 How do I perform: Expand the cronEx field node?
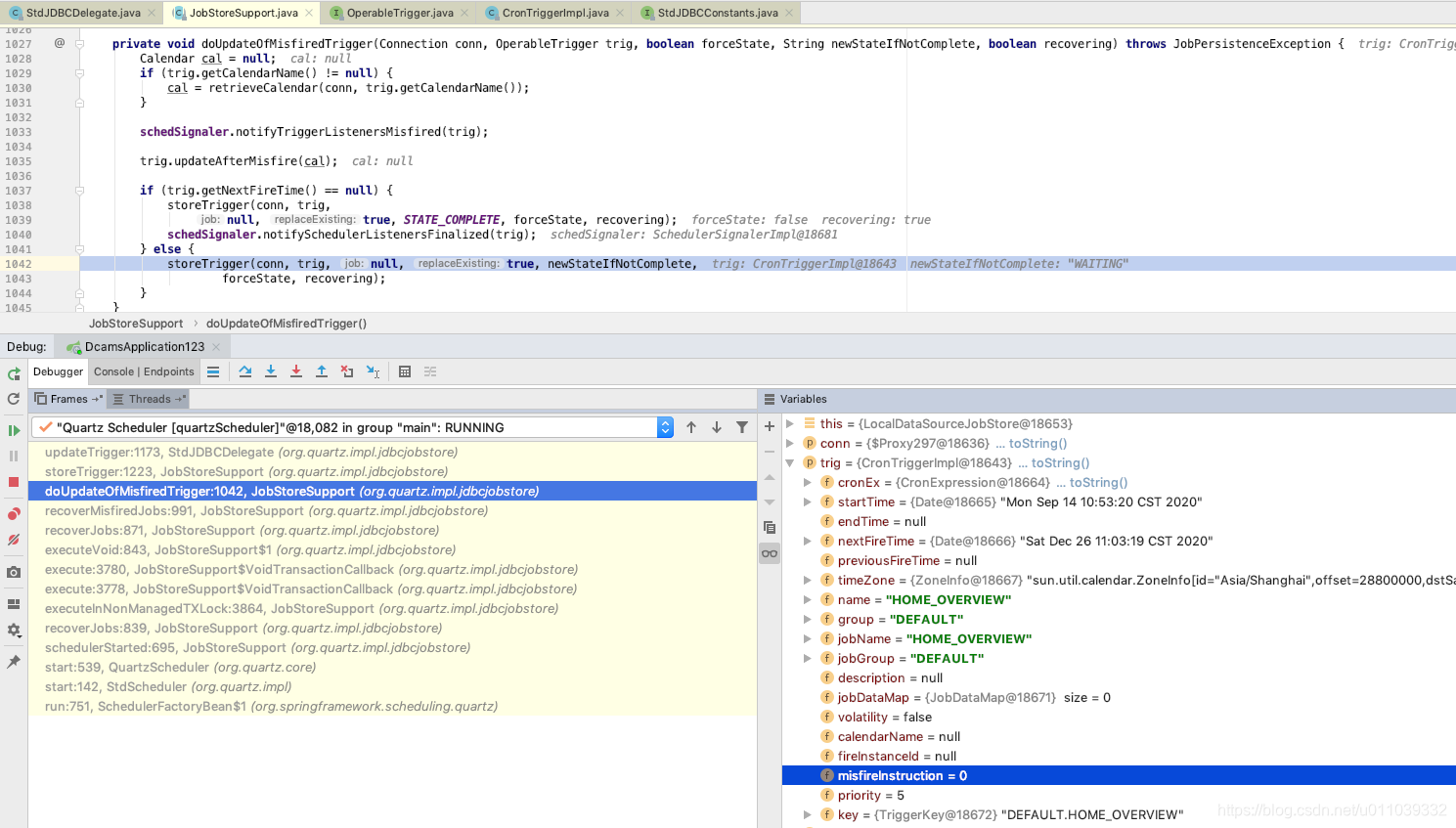click(x=808, y=482)
